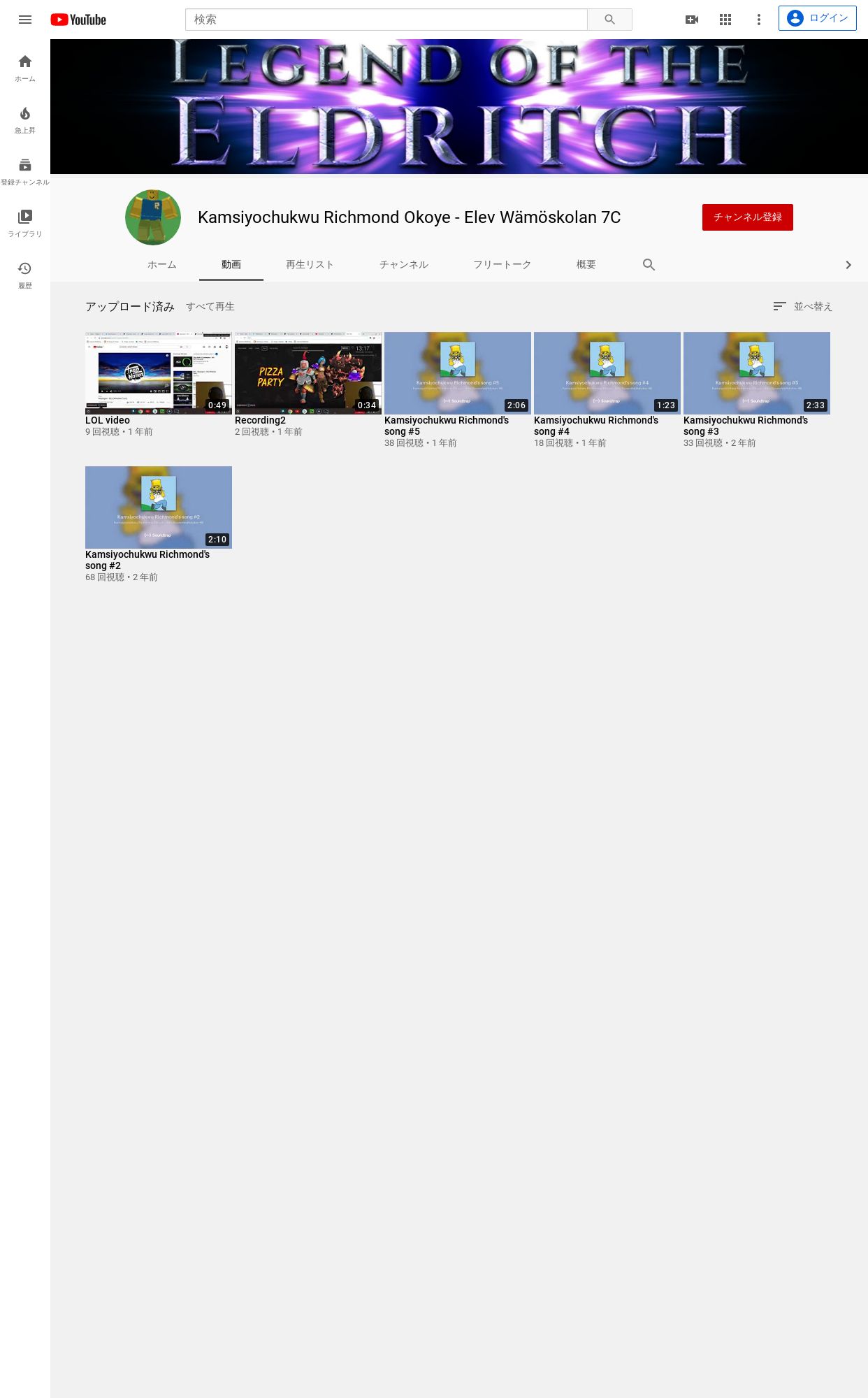This screenshot has height=1398, width=868.
Task: Click the Legend of the Eldritch banner
Action: [x=459, y=106]
